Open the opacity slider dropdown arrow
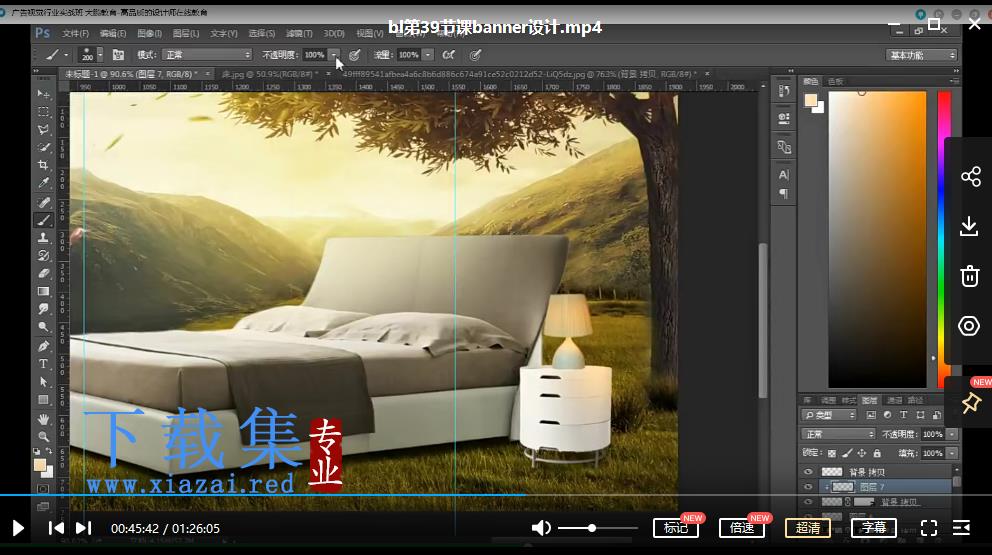992x555 pixels. 333,55
